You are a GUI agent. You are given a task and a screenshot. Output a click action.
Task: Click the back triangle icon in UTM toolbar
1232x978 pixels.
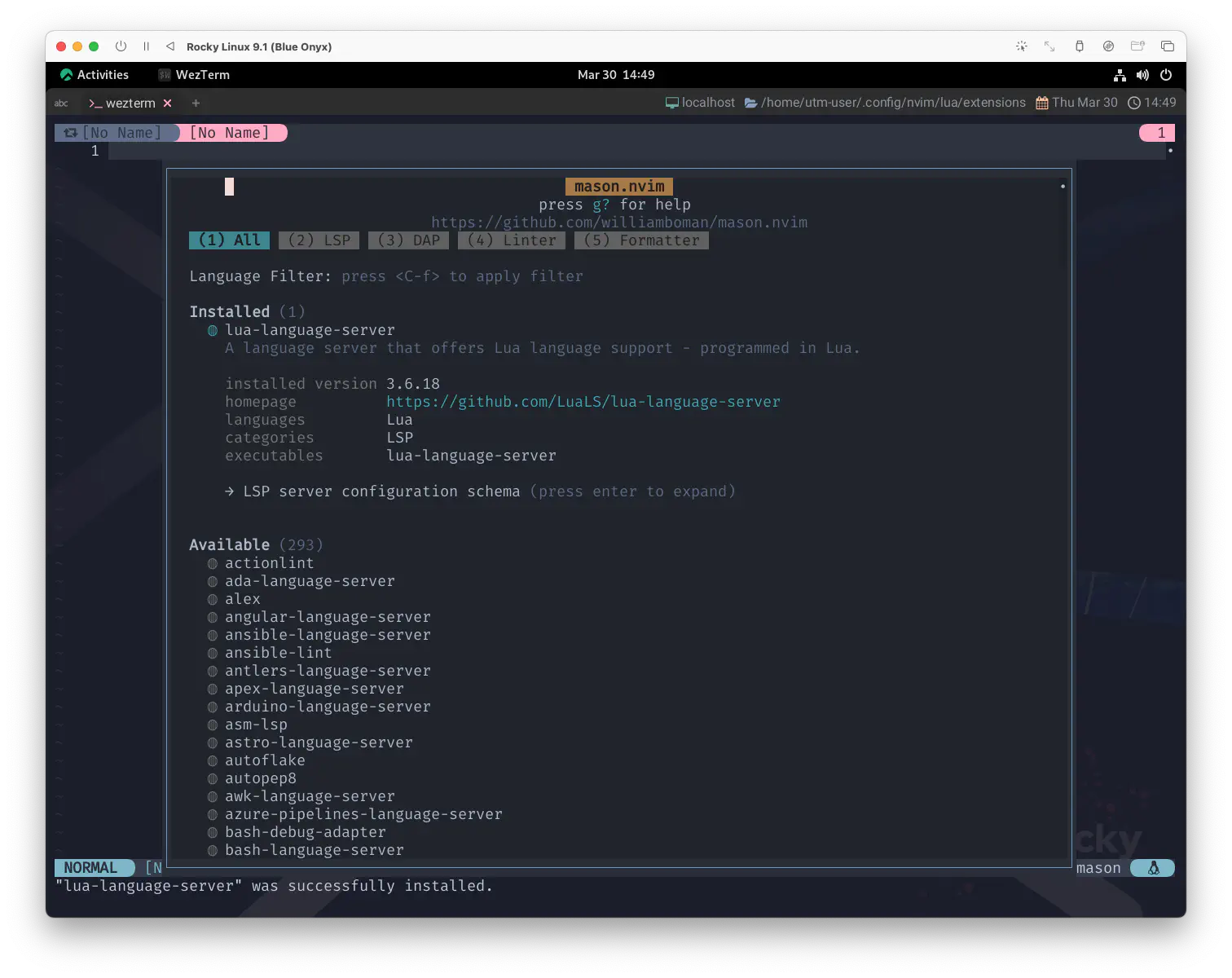[169, 46]
